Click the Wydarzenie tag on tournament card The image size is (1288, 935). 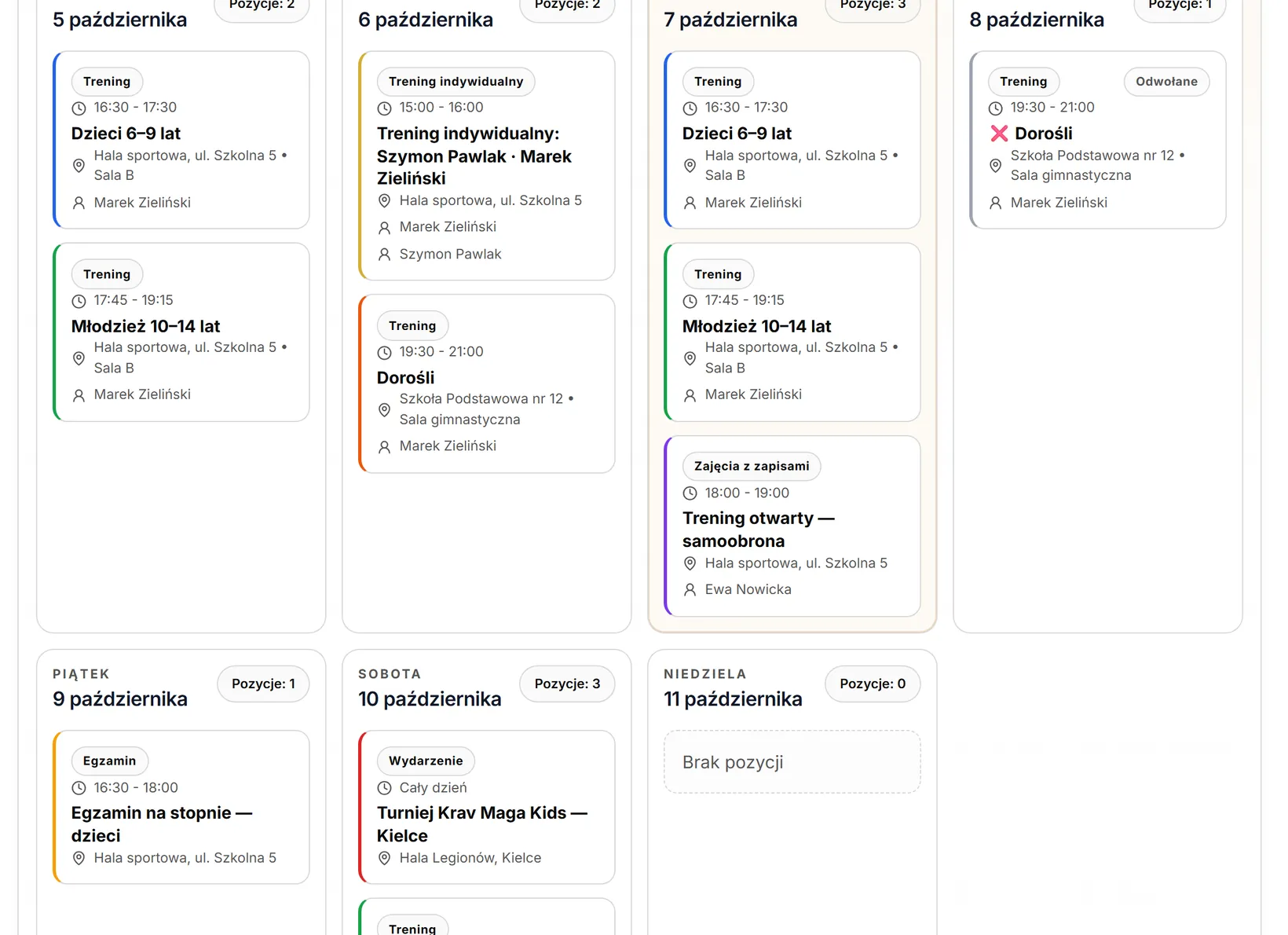[x=426, y=761]
